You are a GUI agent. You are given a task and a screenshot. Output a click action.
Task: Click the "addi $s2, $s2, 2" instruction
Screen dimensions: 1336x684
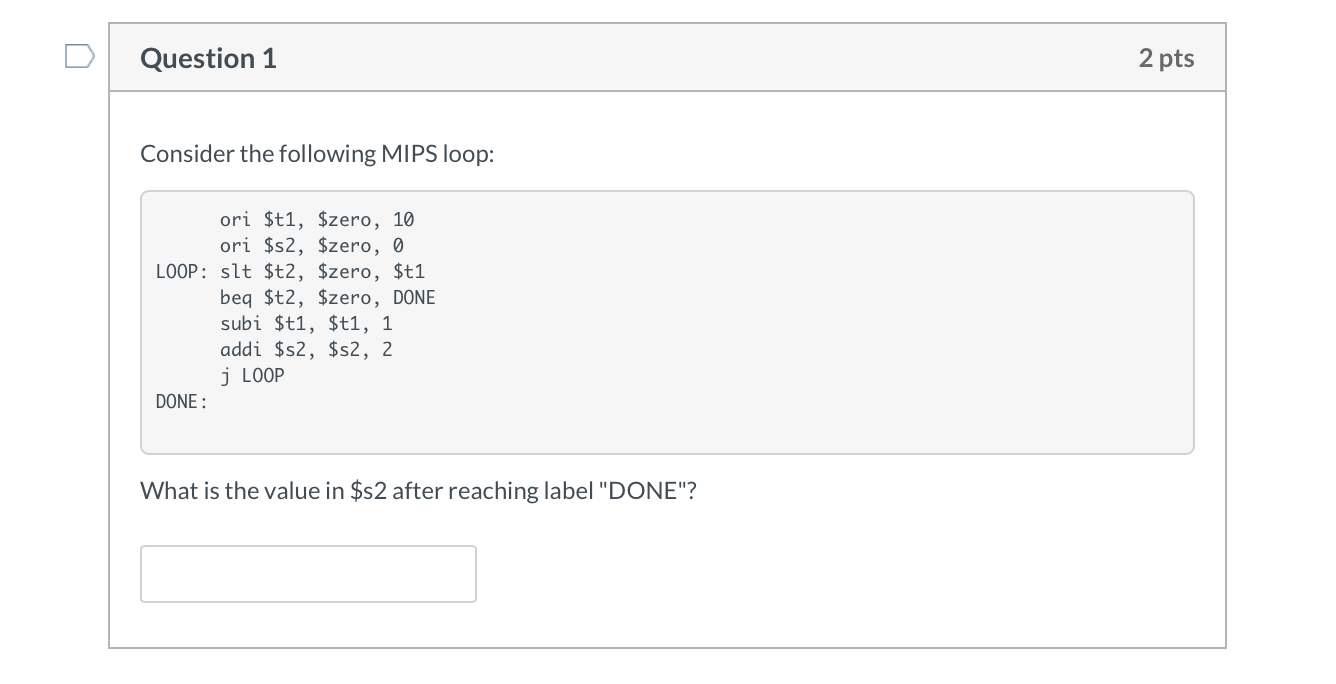point(306,349)
